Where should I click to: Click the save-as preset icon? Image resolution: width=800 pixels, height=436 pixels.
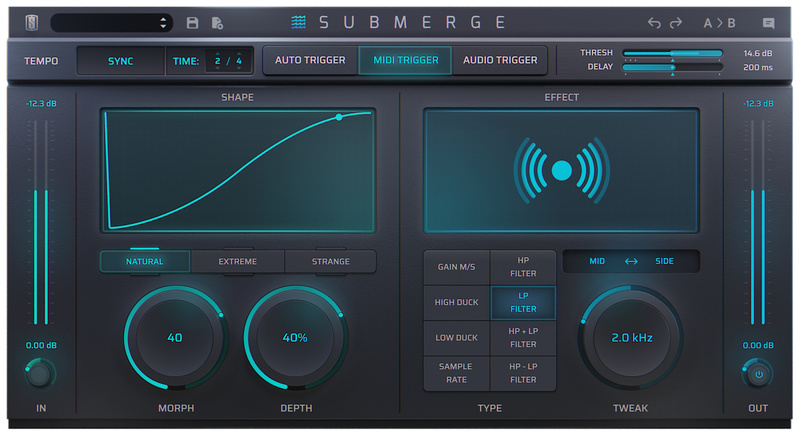(217, 23)
